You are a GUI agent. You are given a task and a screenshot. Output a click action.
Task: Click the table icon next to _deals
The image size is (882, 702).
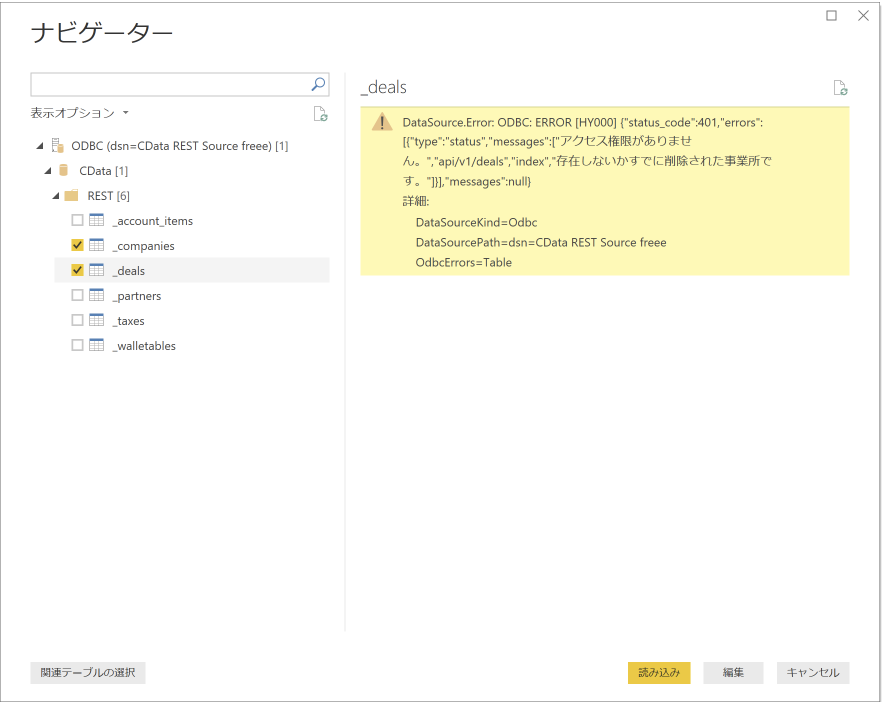coord(99,270)
